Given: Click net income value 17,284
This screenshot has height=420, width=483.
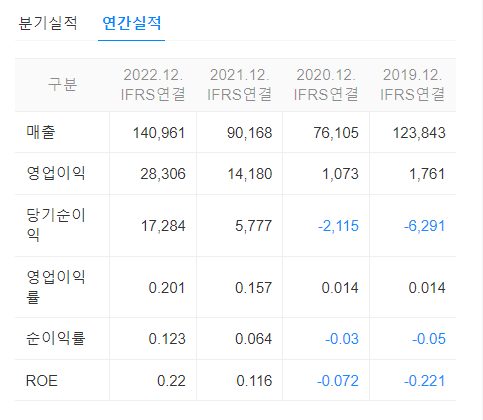Looking at the screenshot, I should pos(163,226).
